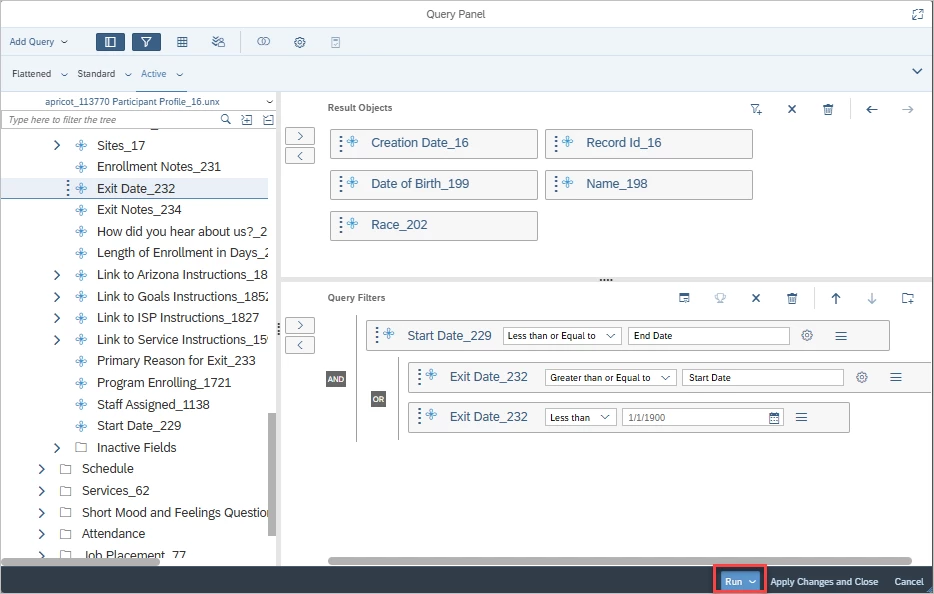Remove object from Query Filters arrow
The height and width of the screenshot is (594, 934).
tap(300, 345)
